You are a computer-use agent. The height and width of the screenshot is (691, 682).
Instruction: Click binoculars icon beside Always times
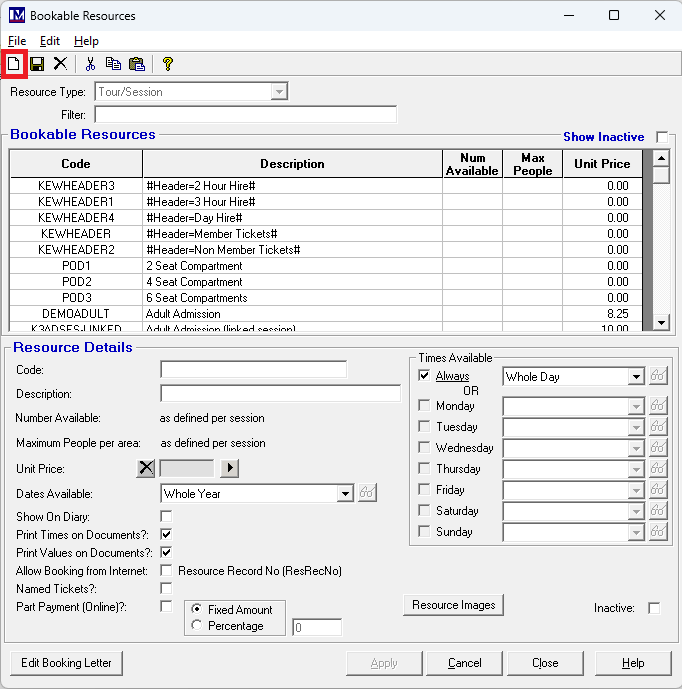658,376
